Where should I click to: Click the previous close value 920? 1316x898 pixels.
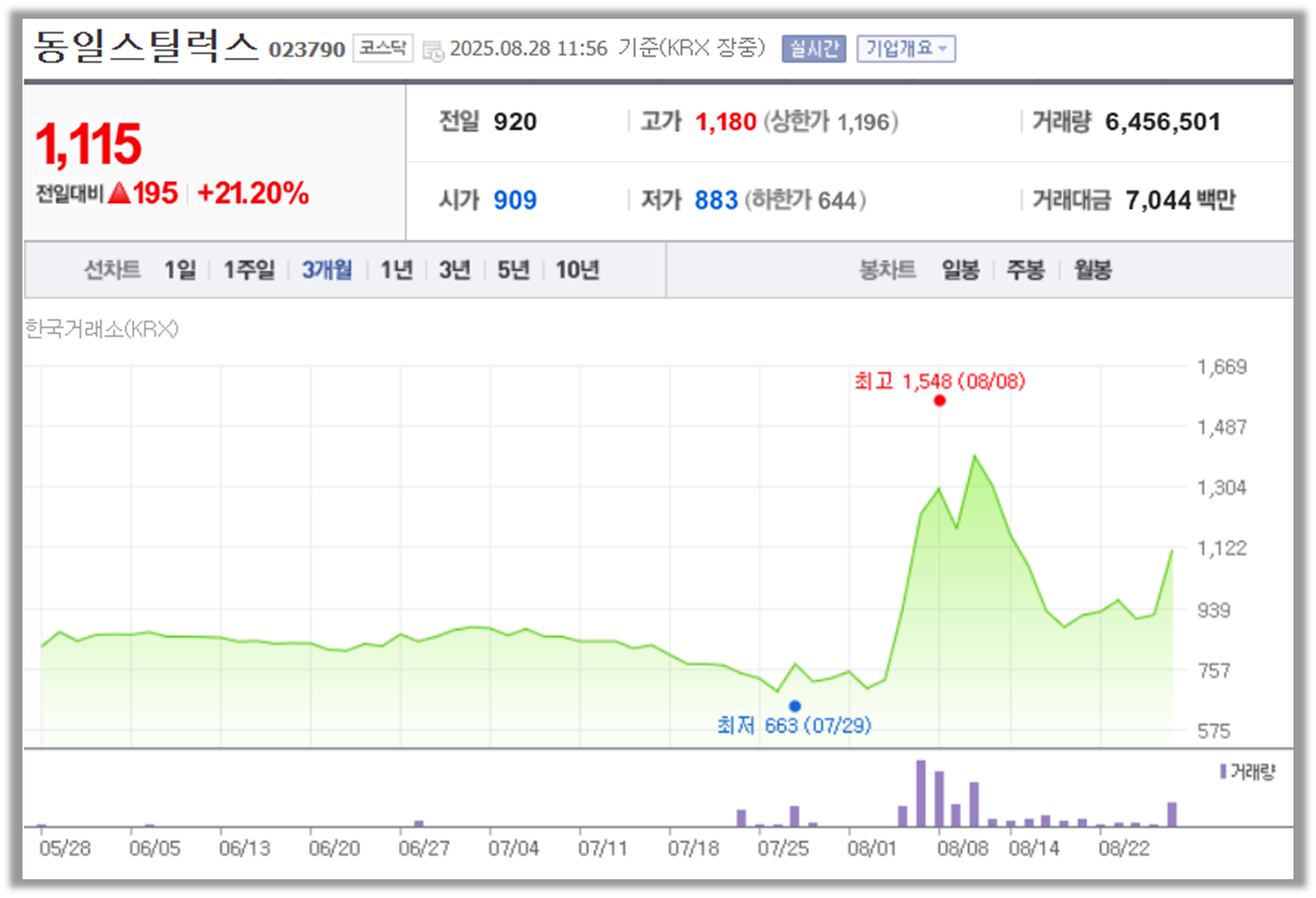[515, 122]
